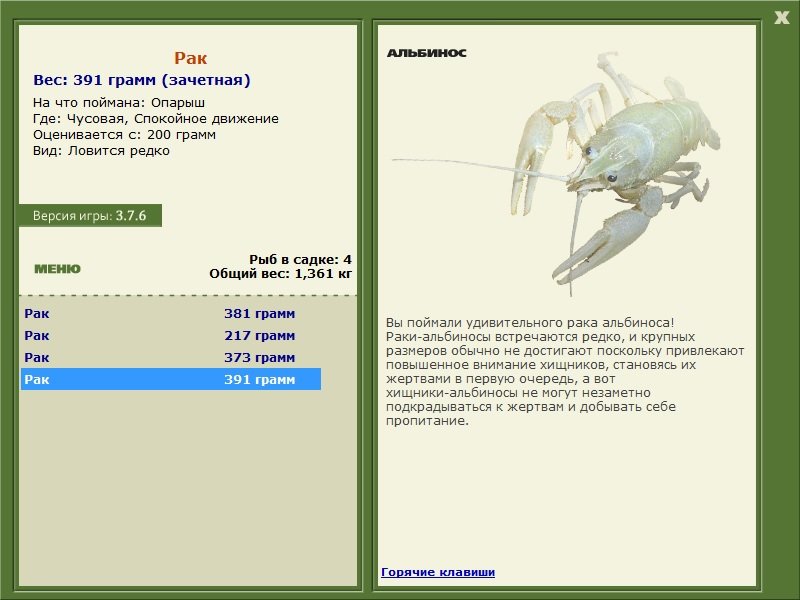The height and width of the screenshot is (600, 800).
Task: Select the 381 грамм crayfish row
Action: 170,313
